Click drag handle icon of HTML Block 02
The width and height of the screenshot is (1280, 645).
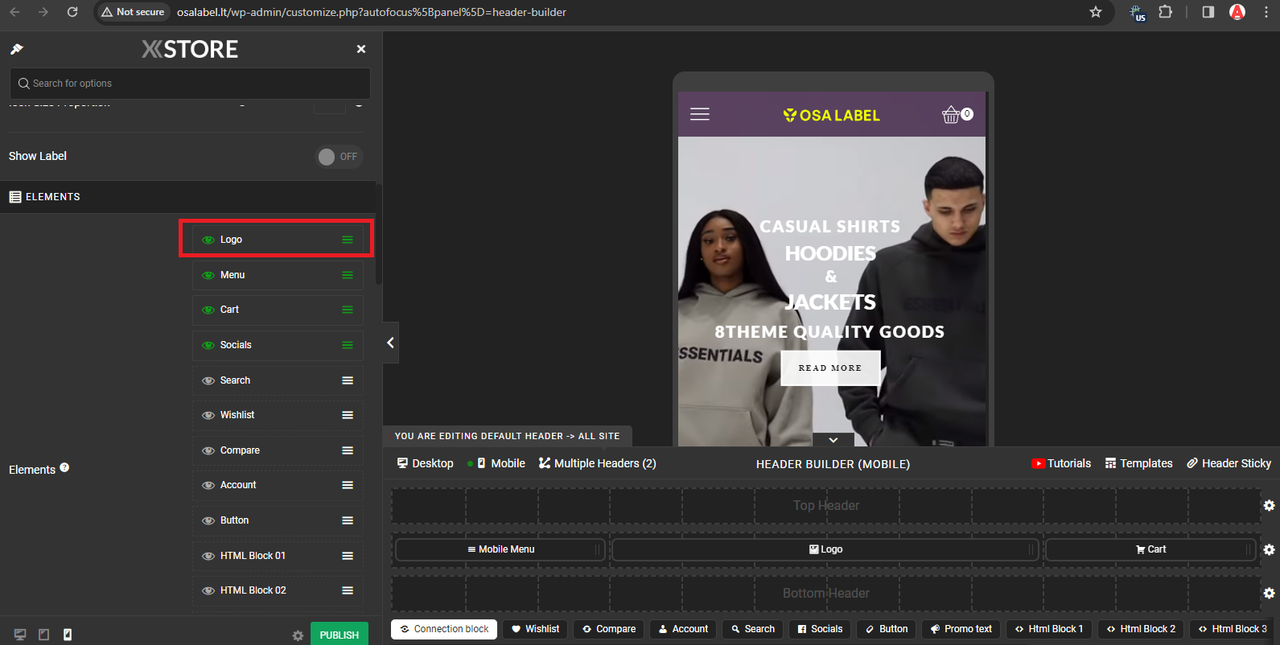coord(347,590)
